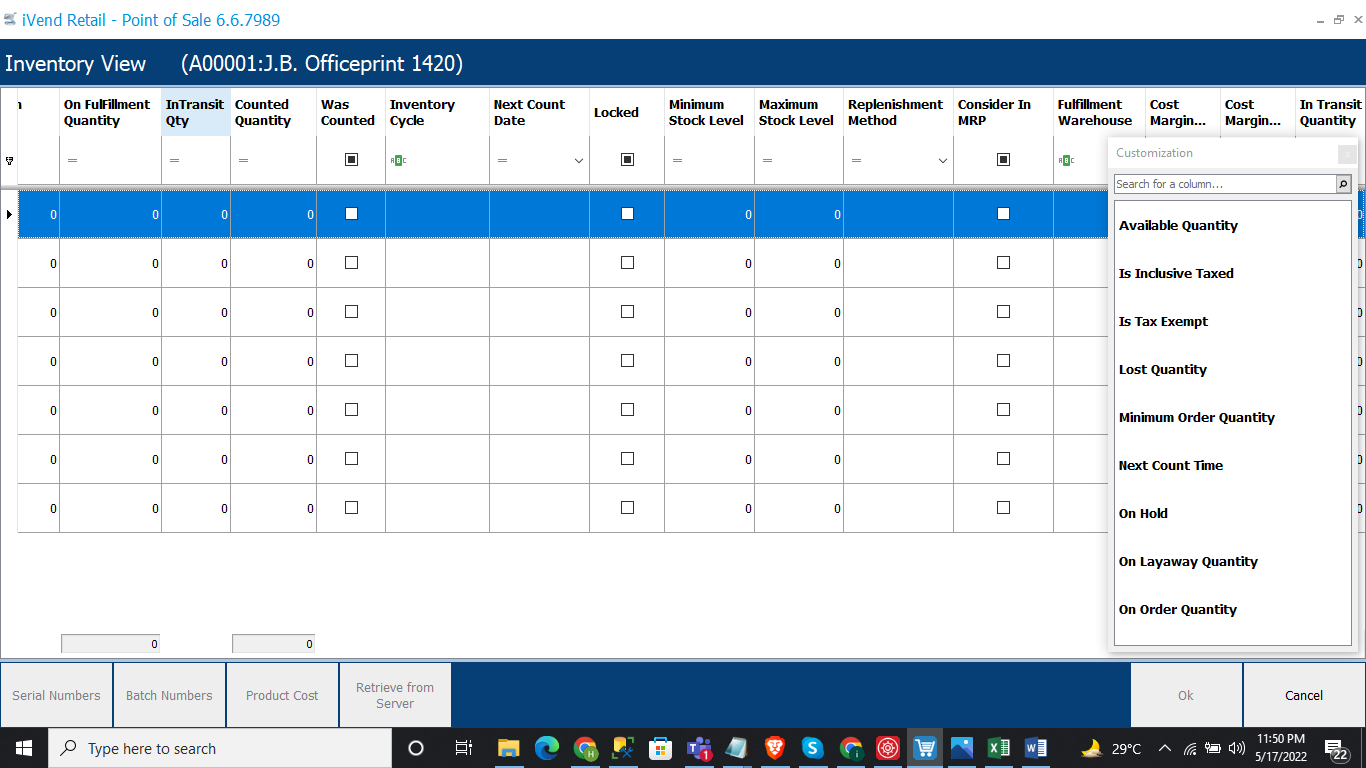
Task: Open Windows Start menu
Action: click(23, 748)
